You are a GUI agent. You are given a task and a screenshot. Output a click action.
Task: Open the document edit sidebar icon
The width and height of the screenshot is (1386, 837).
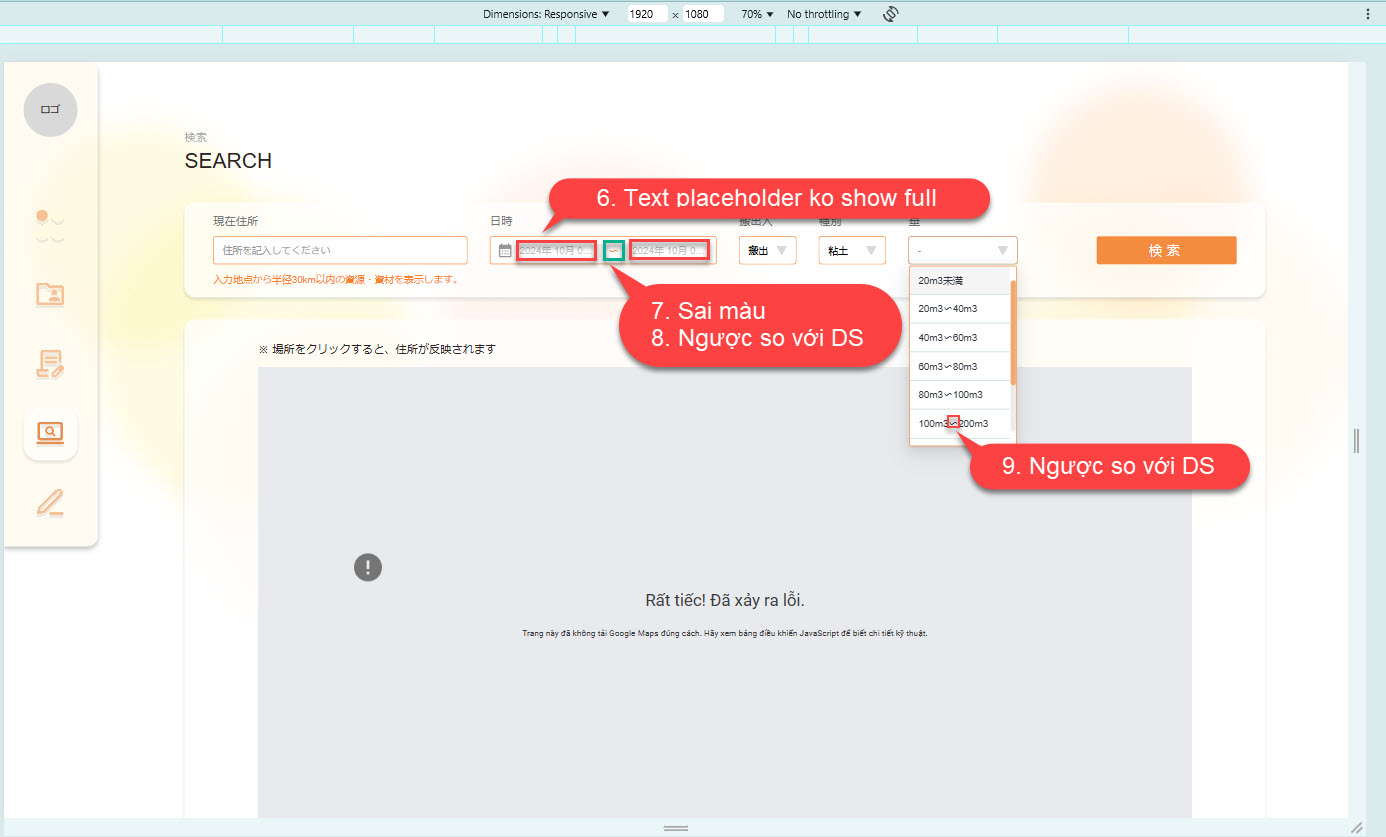tap(50, 365)
